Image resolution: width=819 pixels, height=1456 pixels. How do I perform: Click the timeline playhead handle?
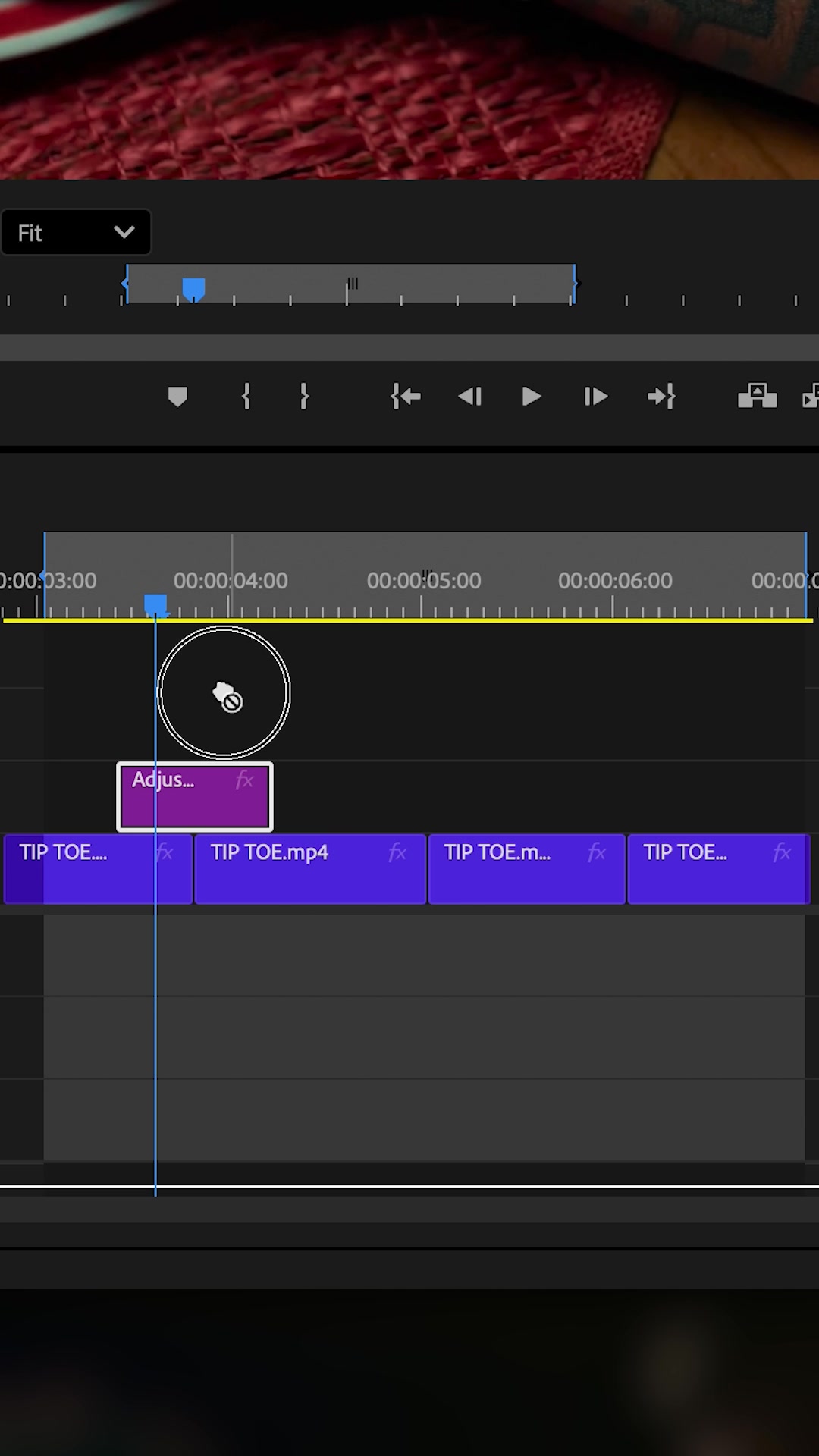[155, 605]
